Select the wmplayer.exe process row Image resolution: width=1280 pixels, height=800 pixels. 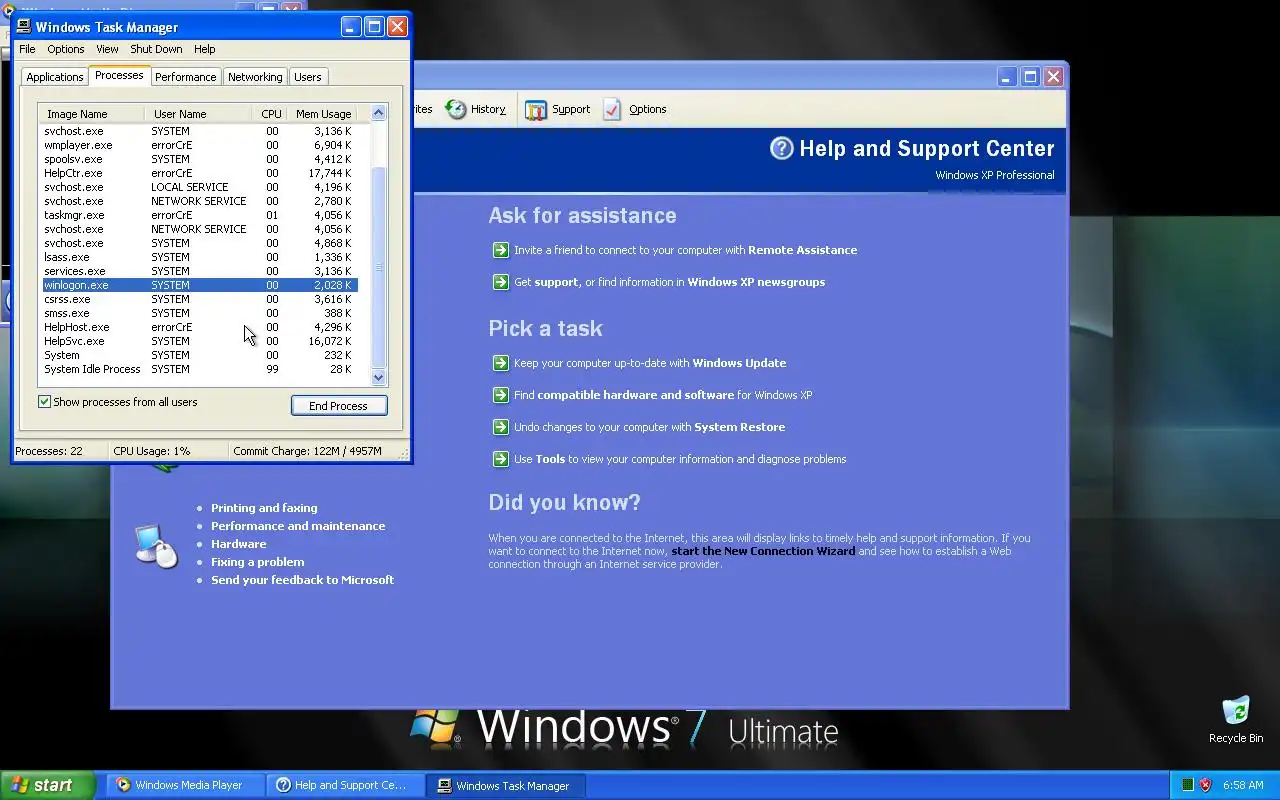(198, 145)
